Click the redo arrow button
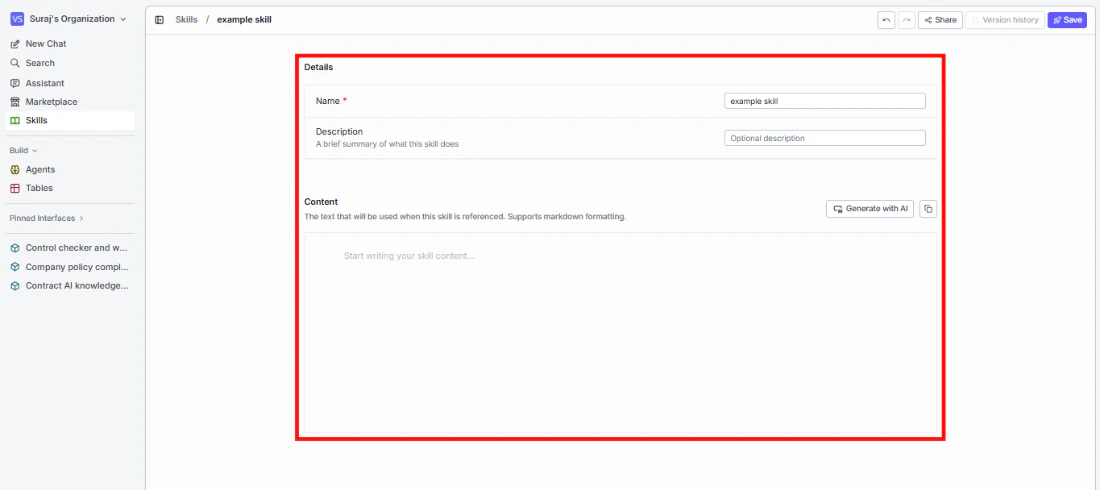Screen dimensions: 1100x490 click(x=906, y=20)
